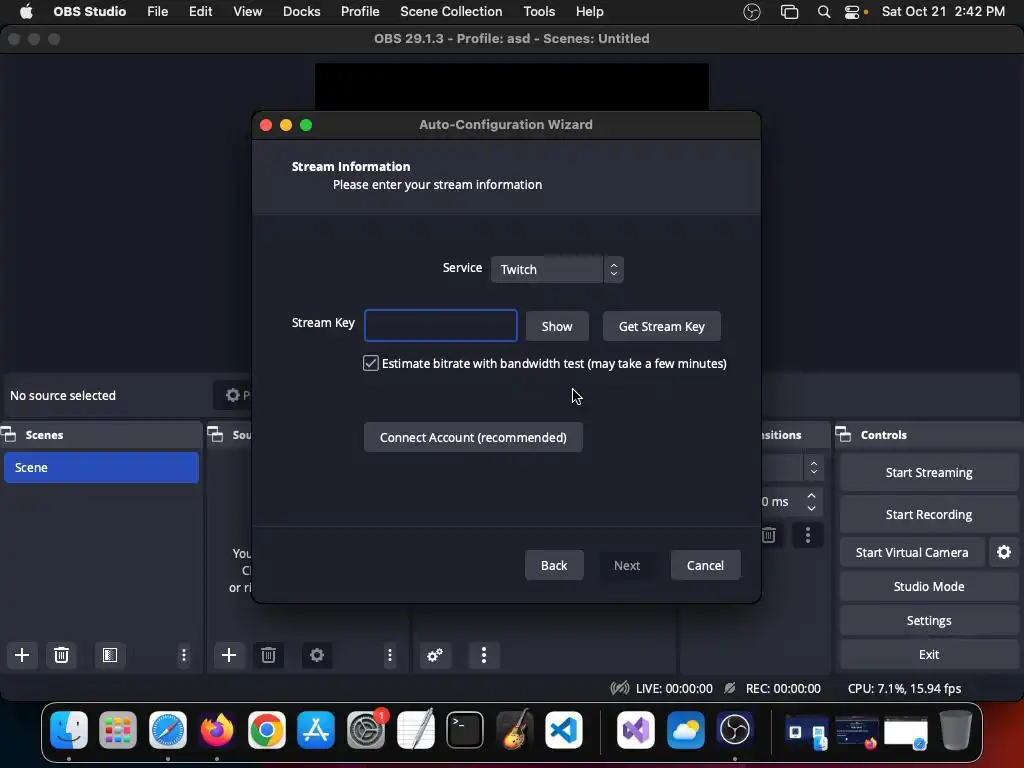1024x768 pixels.
Task: Click Sources dock float icon
Action: click(215, 434)
